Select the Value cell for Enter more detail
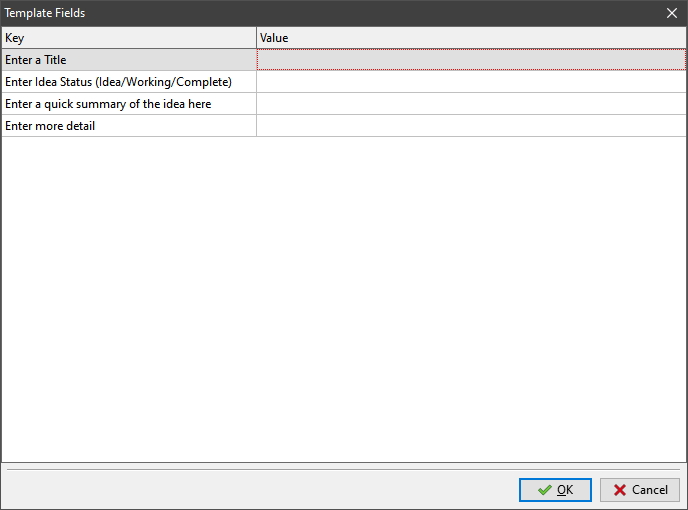 click(471, 126)
